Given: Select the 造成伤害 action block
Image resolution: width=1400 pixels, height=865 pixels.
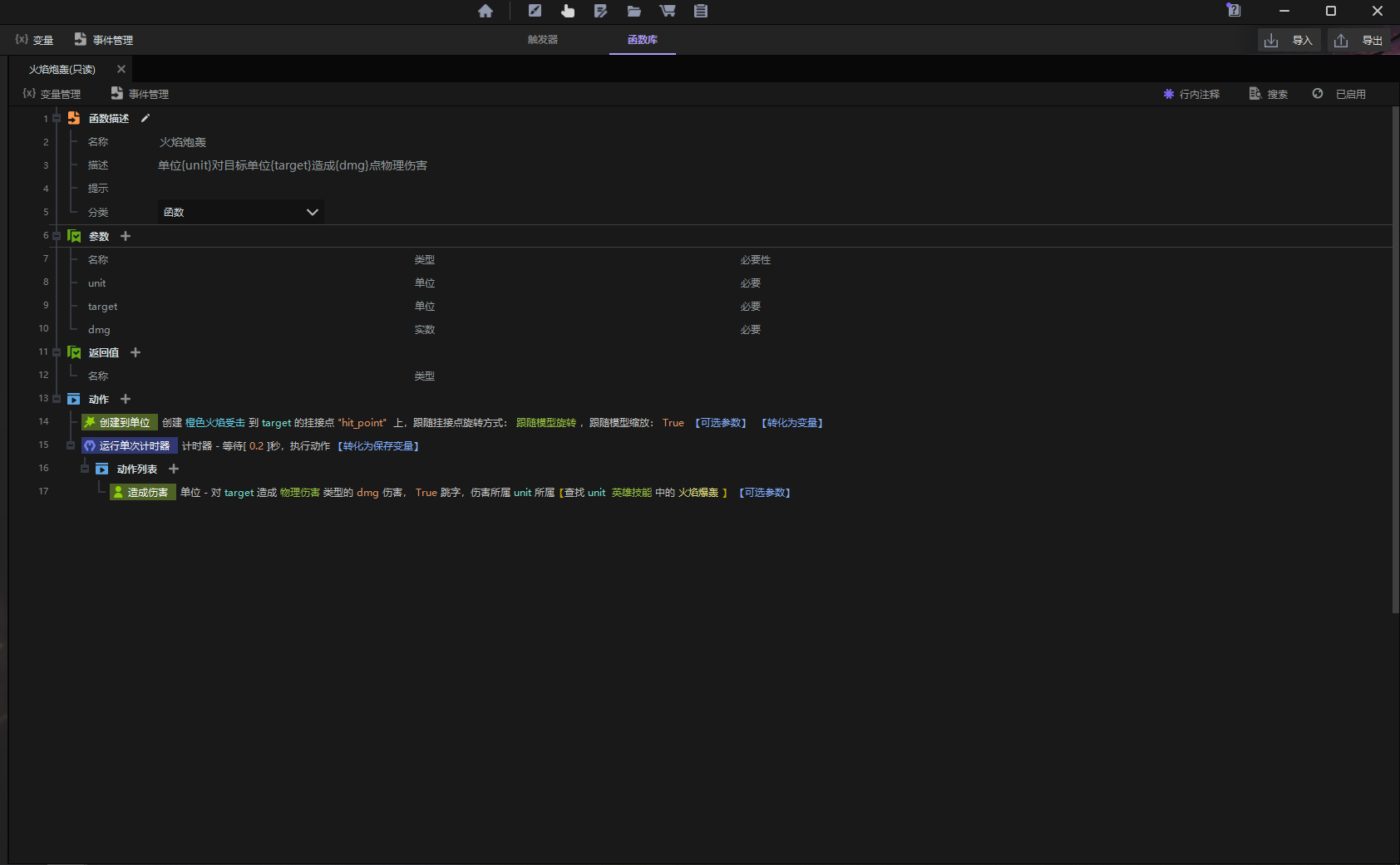Looking at the screenshot, I should (x=142, y=492).
